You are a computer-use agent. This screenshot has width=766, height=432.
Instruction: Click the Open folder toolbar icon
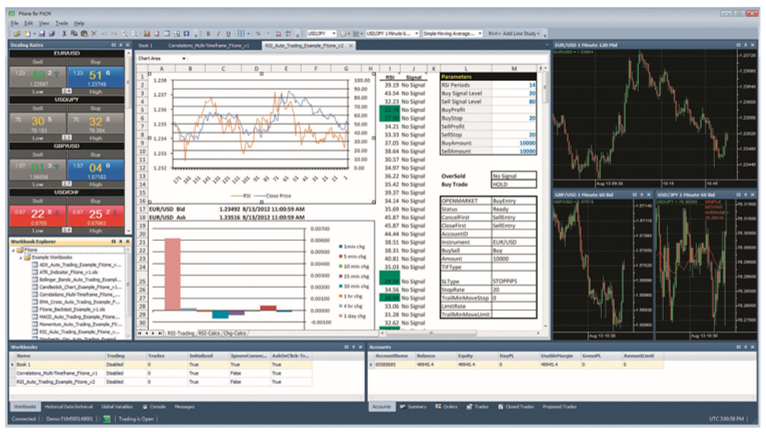click(17, 34)
